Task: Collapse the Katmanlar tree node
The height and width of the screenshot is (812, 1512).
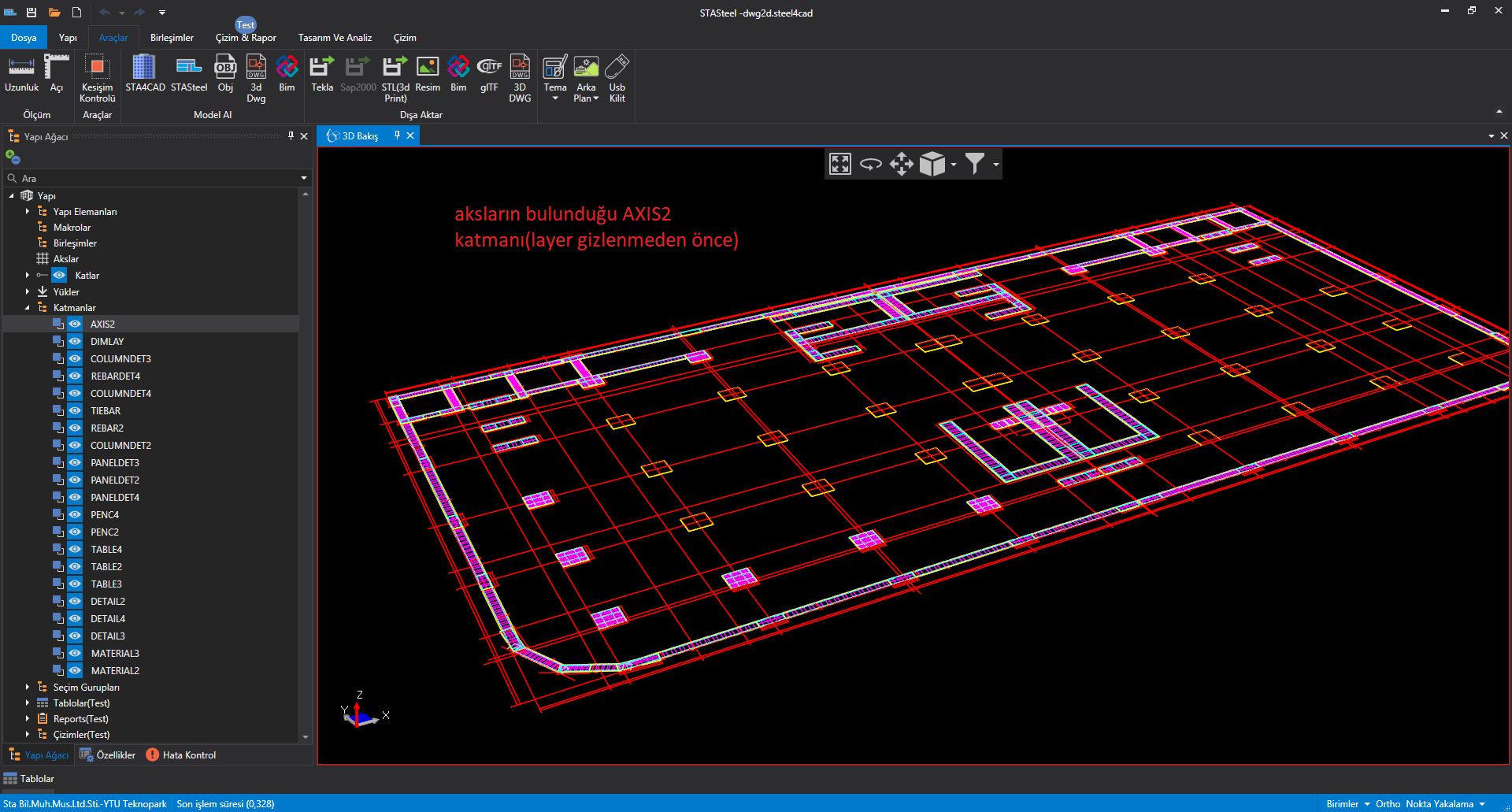Action: coord(28,308)
